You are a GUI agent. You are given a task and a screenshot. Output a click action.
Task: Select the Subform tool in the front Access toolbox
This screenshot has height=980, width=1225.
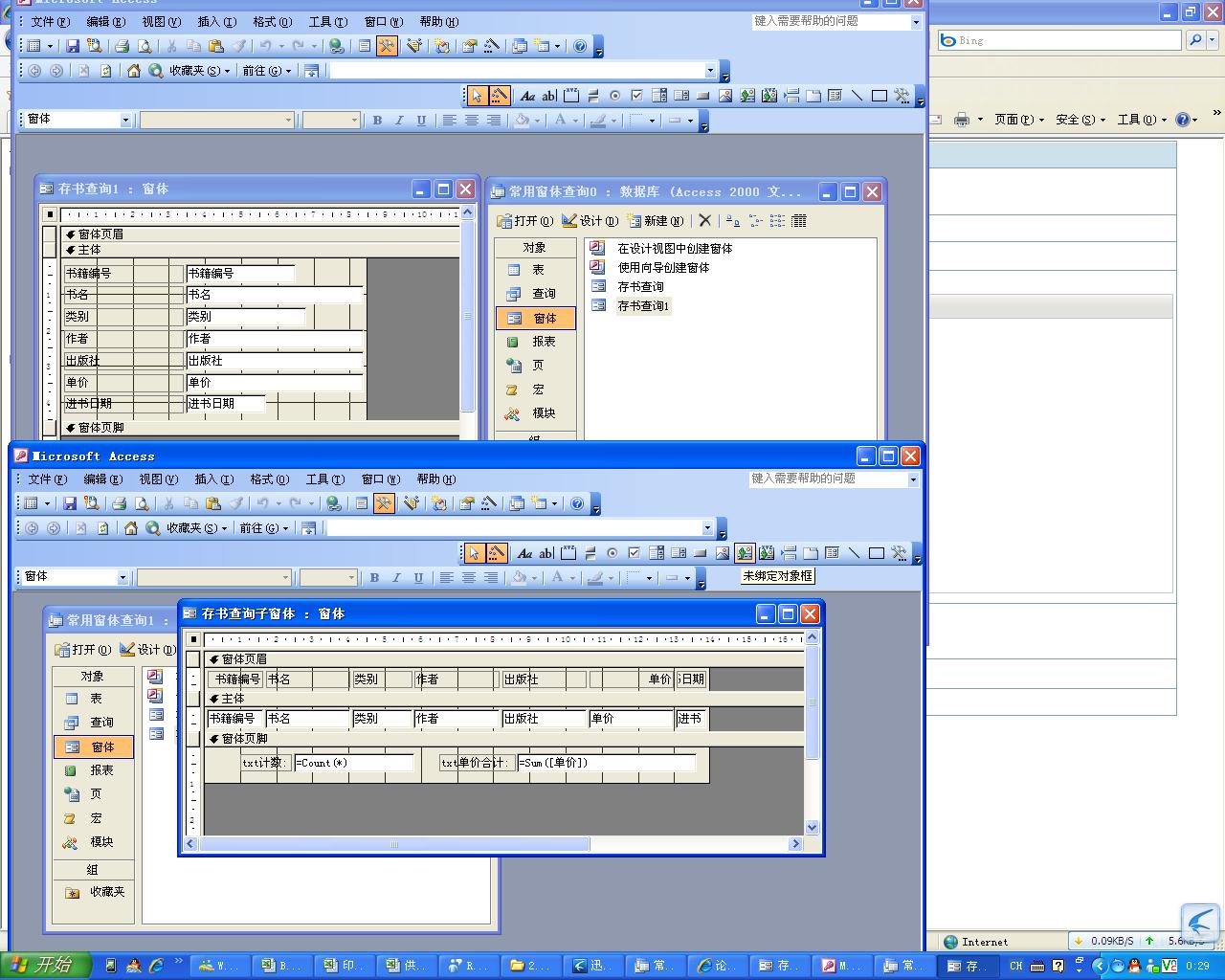(833, 553)
